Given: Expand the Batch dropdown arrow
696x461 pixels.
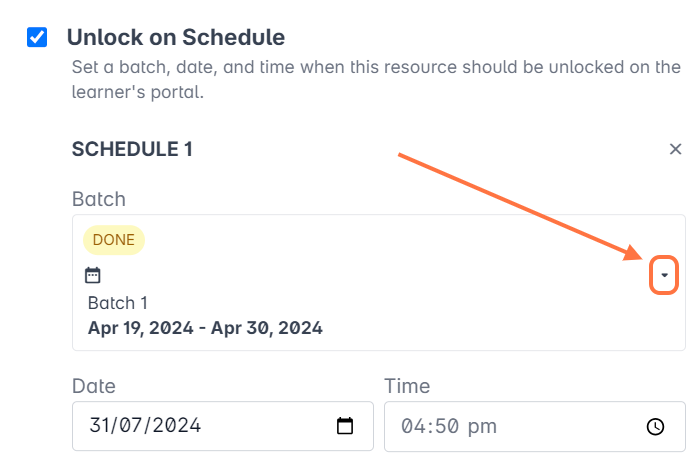Looking at the screenshot, I should (664, 275).
